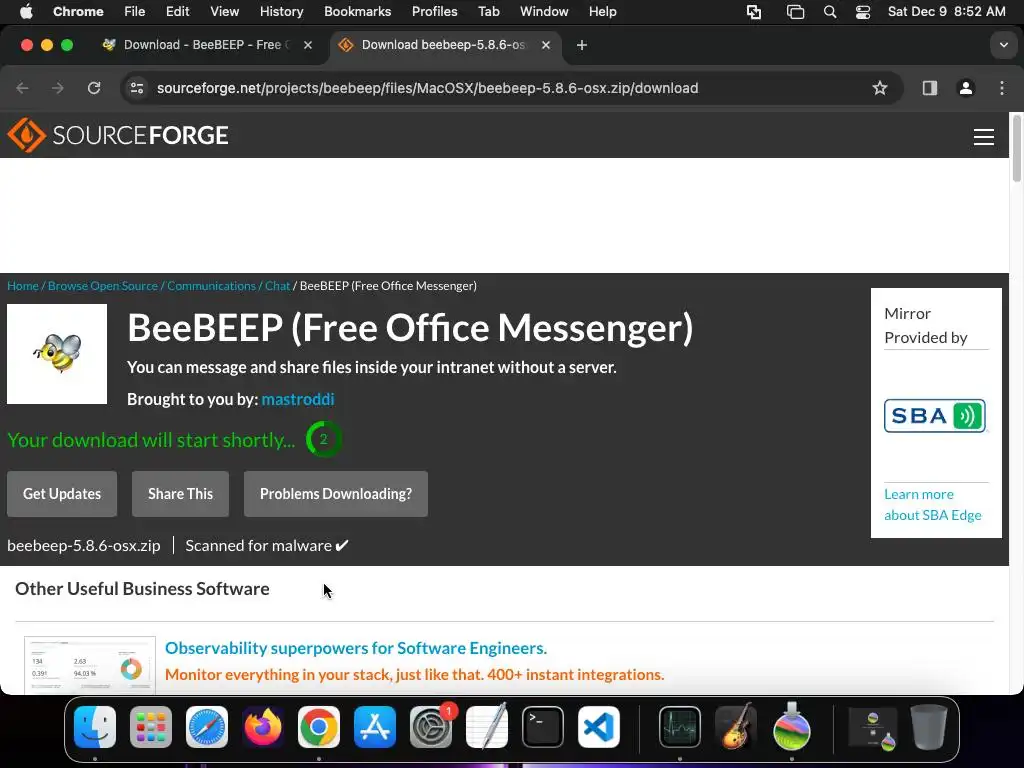The width and height of the screenshot is (1024, 768).
Task: Open the Edit menu
Action: click(177, 12)
